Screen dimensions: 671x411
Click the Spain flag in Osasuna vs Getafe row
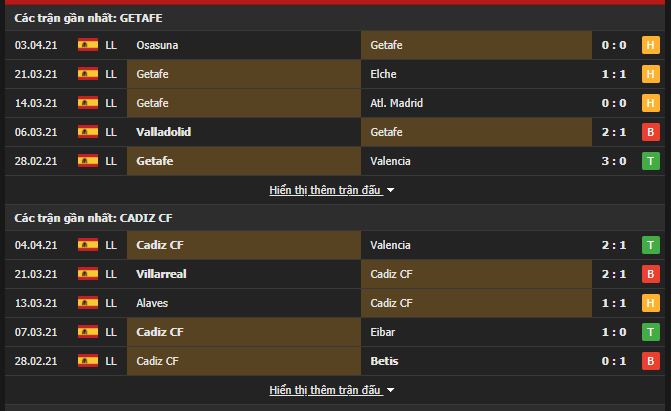pos(88,45)
